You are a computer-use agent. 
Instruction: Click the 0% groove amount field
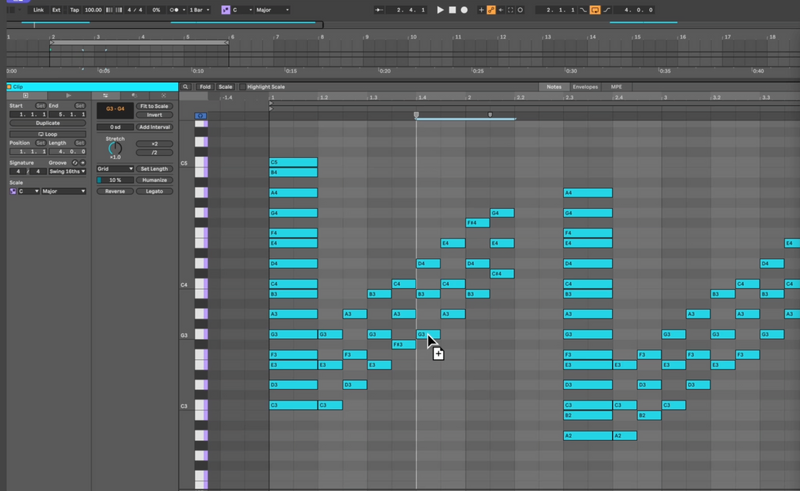156,10
